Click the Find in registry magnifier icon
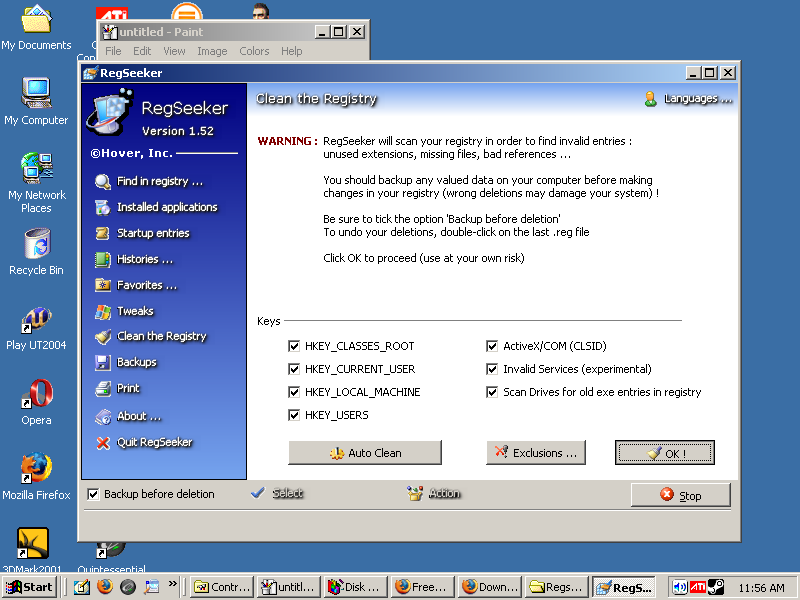The width and height of the screenshot is (800, 600). tap(102, 181)
